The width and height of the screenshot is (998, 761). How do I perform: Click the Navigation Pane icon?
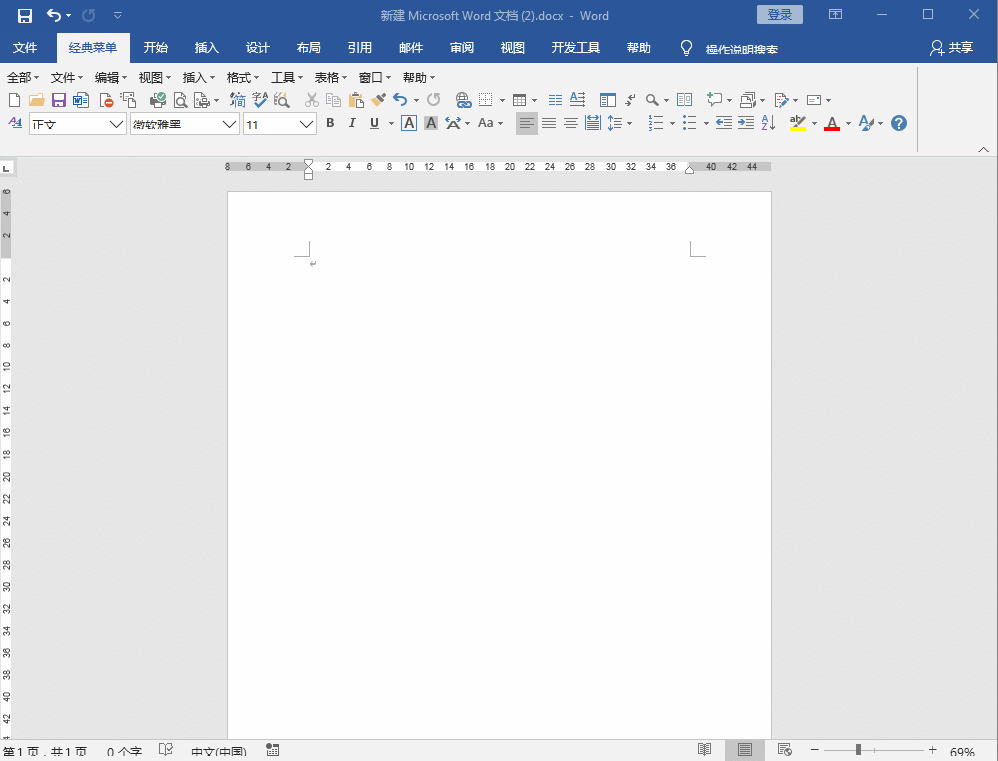(x=608, y=100)
